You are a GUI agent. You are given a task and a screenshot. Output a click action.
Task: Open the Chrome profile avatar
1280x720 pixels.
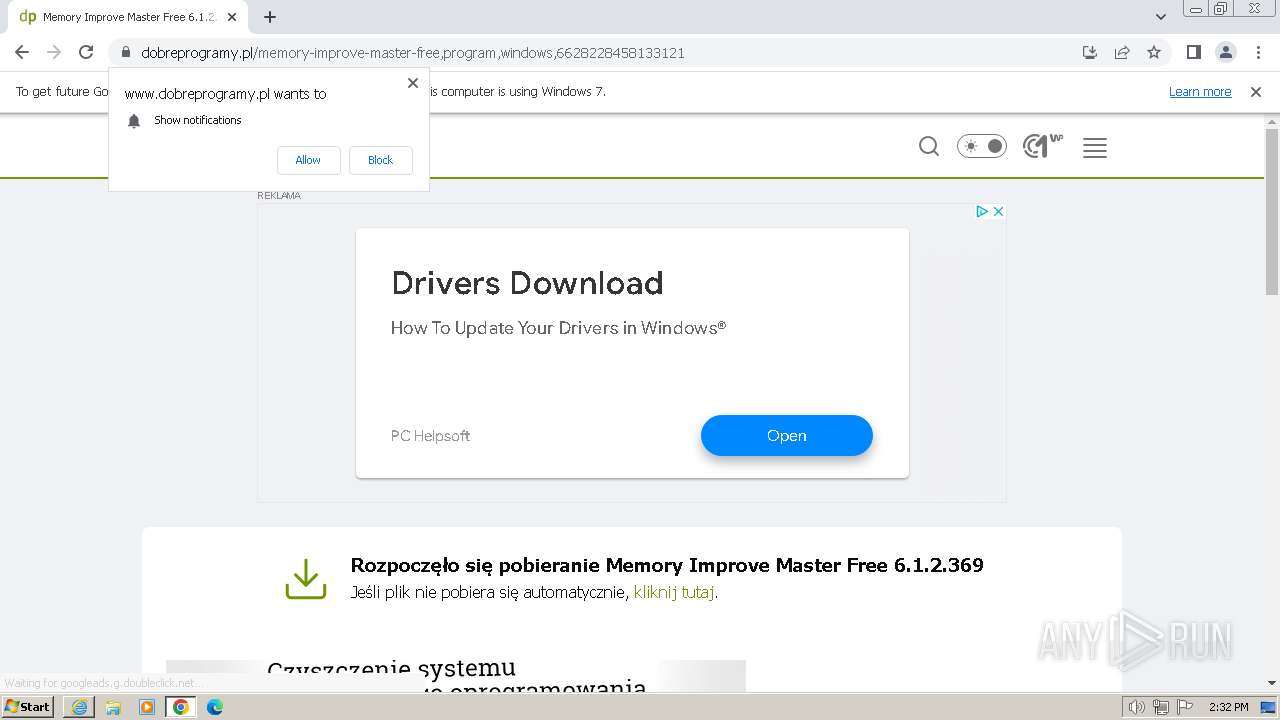click(x=1225, y=52)
